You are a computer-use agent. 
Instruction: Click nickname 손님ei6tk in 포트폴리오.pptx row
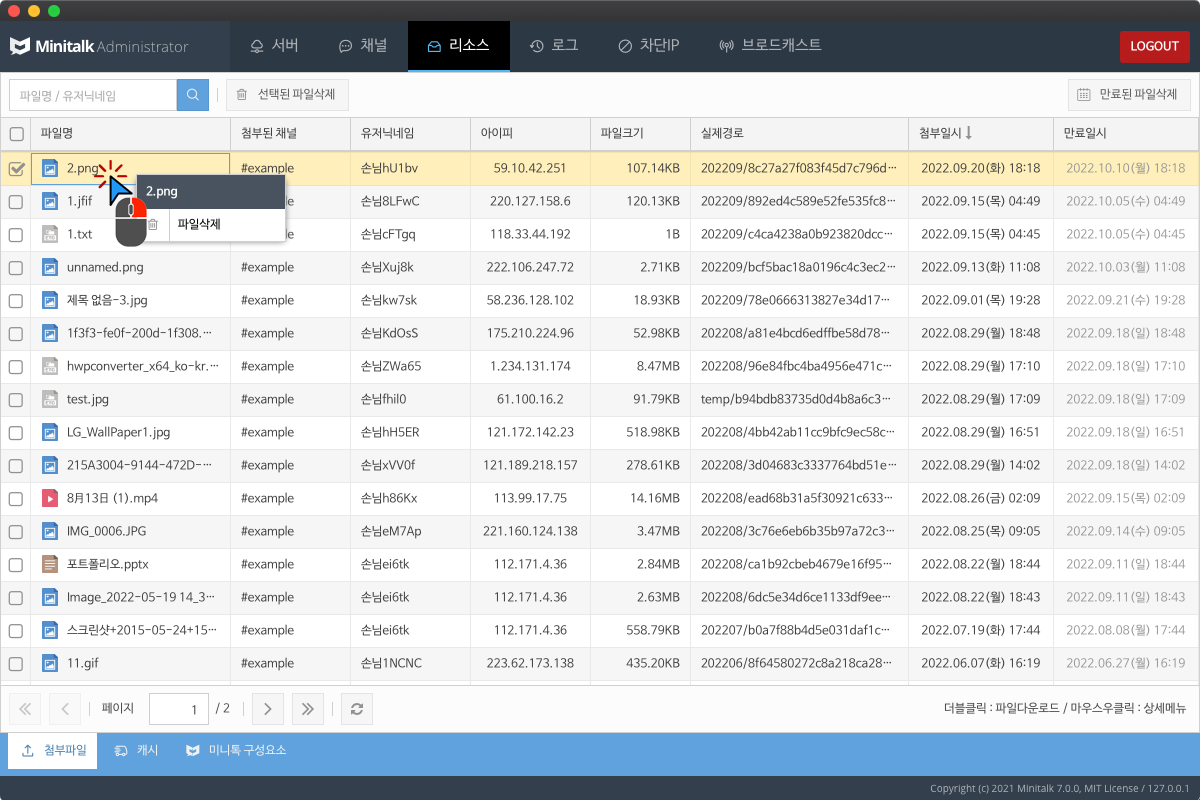385,564
